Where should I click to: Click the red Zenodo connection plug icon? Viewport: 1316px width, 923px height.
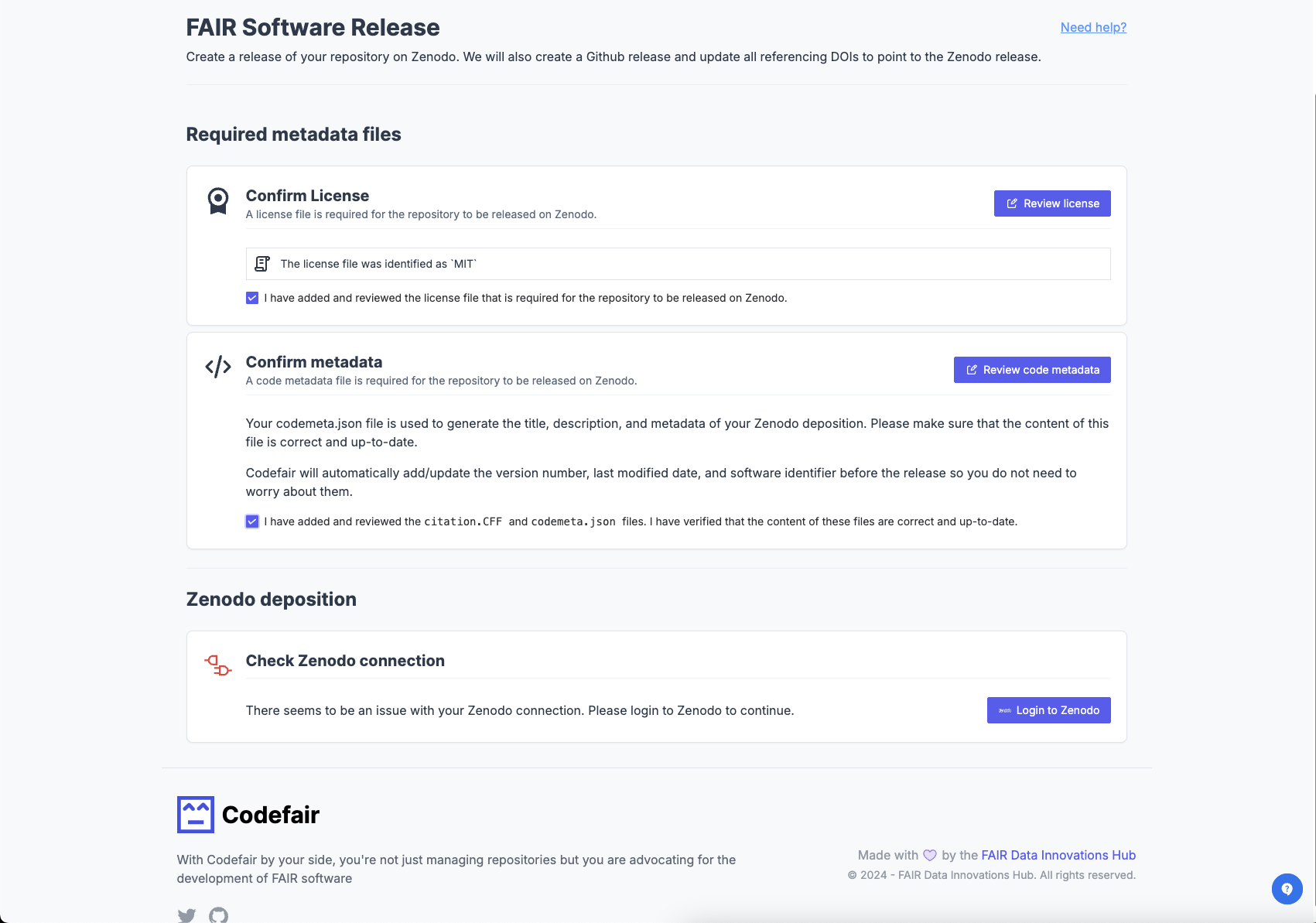(218, 665)
